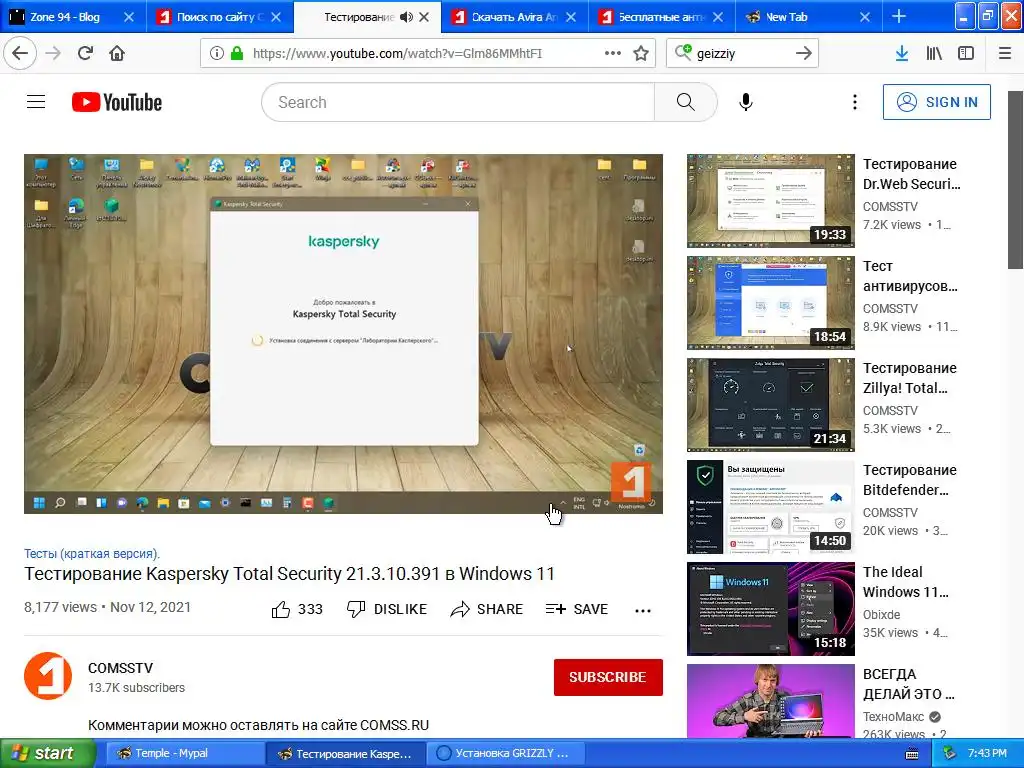Open the browser library icon
Viewport: 1024px width, 768px height.
tap(934, 54)
